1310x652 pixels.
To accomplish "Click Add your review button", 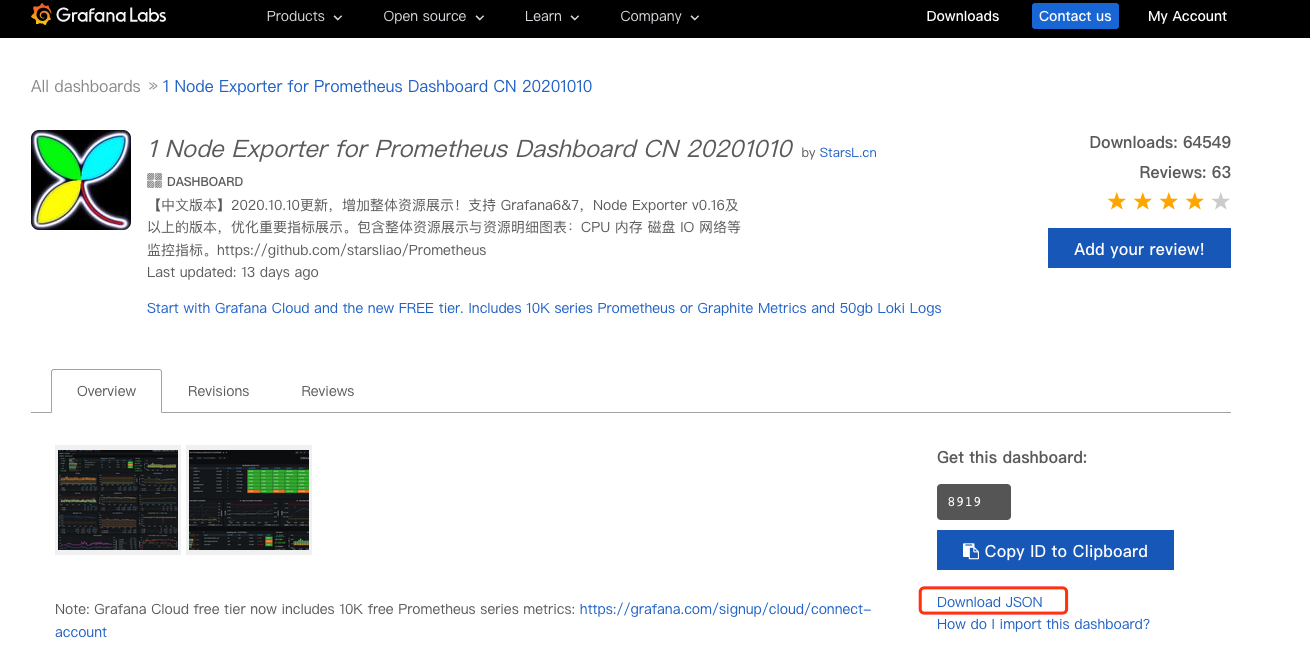I will (x=1139, y=249).
